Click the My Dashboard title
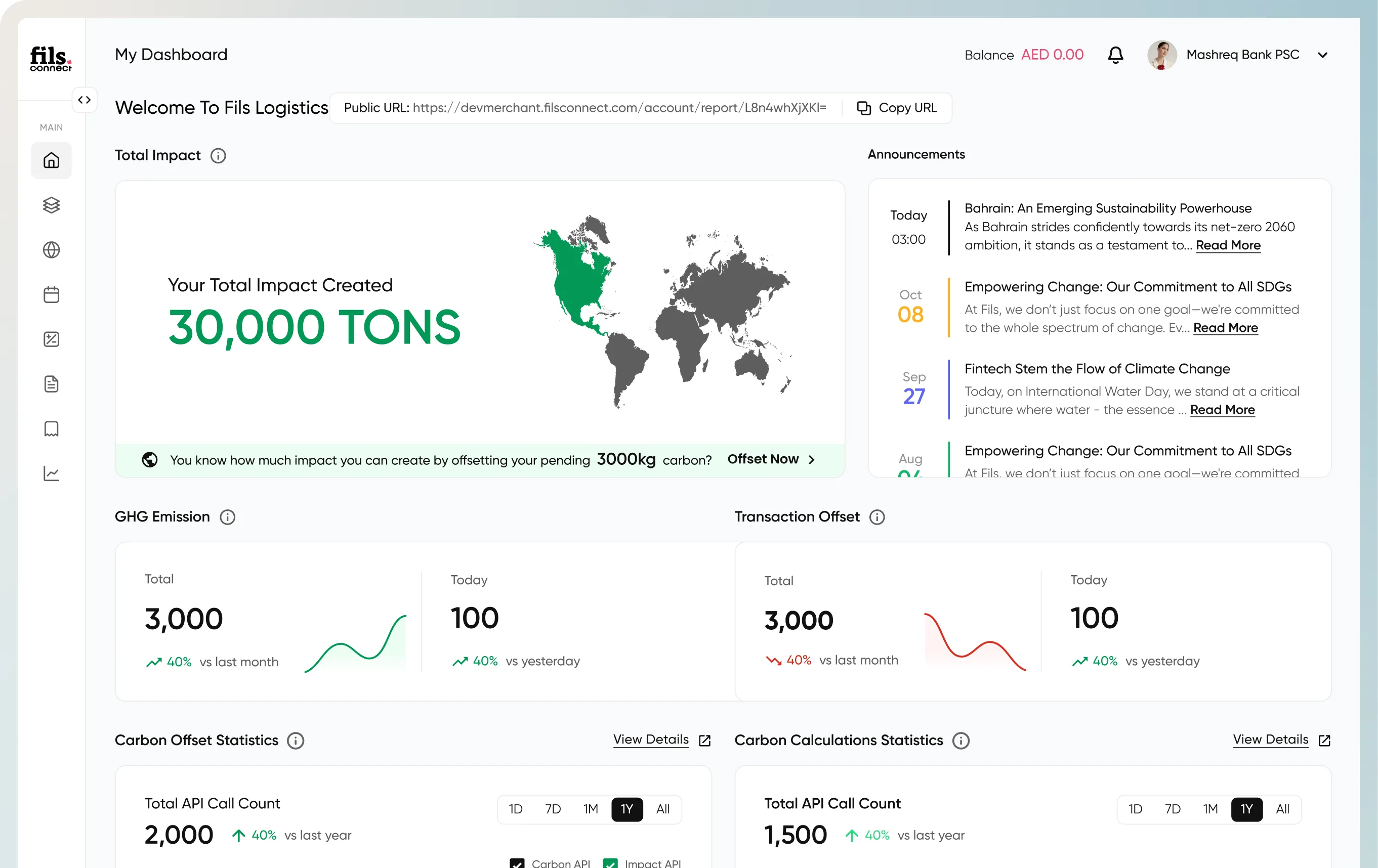 tap(171, 55)
